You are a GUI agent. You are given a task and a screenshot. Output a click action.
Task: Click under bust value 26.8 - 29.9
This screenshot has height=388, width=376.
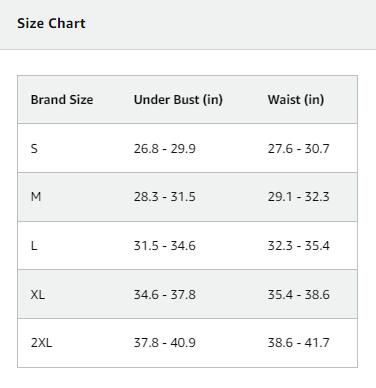point(165,148)
